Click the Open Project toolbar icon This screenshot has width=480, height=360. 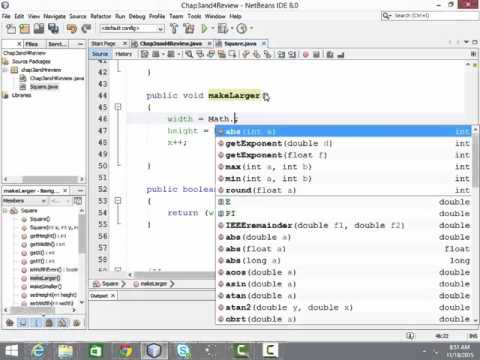pos(39,29)
